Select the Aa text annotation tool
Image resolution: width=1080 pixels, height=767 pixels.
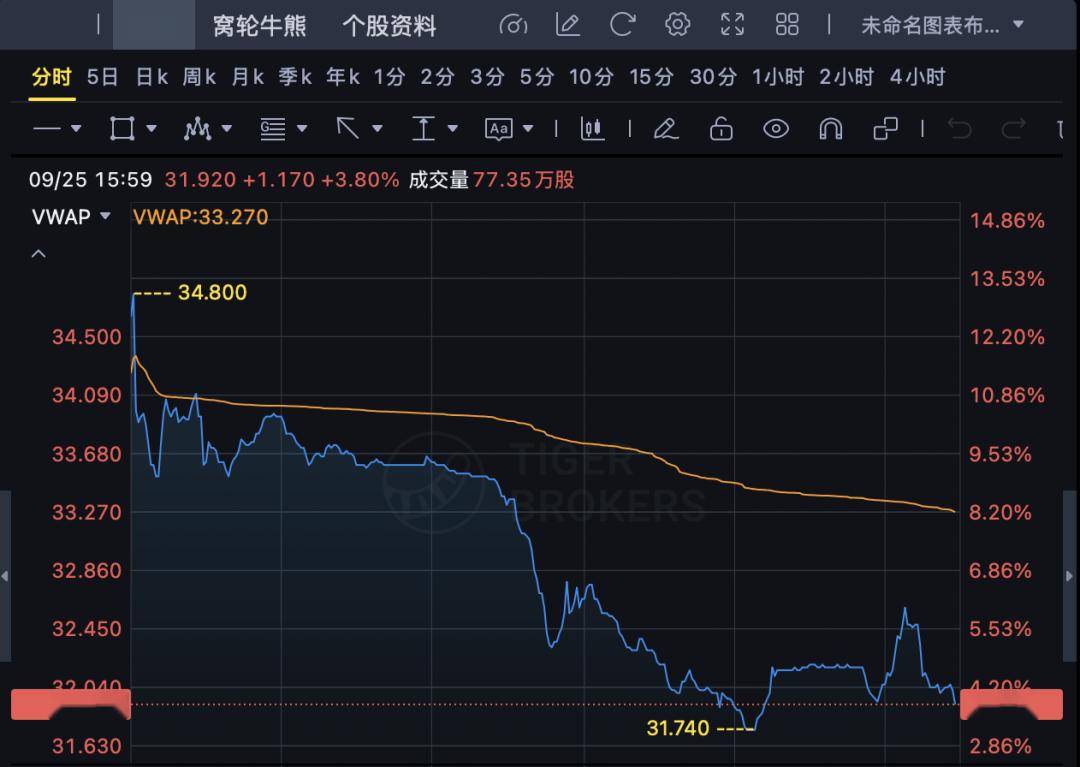499,129
